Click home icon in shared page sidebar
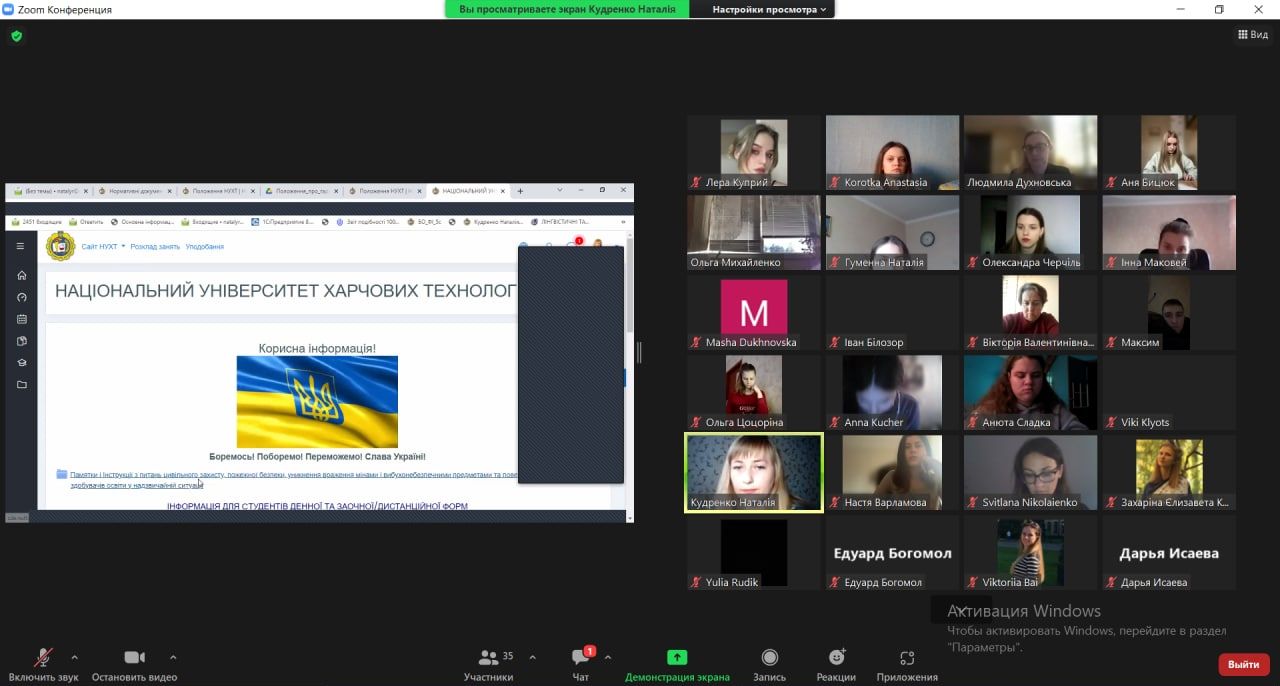Image resolution: width=1280 pixels, height=686 pixels. 22,275
